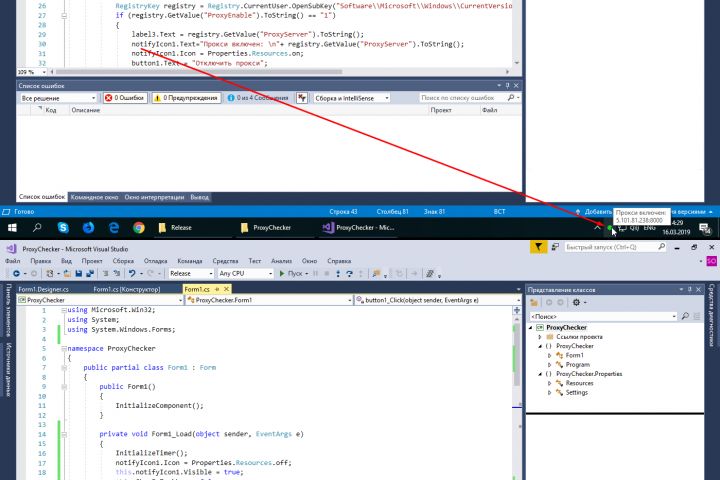Click the Open File folder toolbar icon

point(67,273)
